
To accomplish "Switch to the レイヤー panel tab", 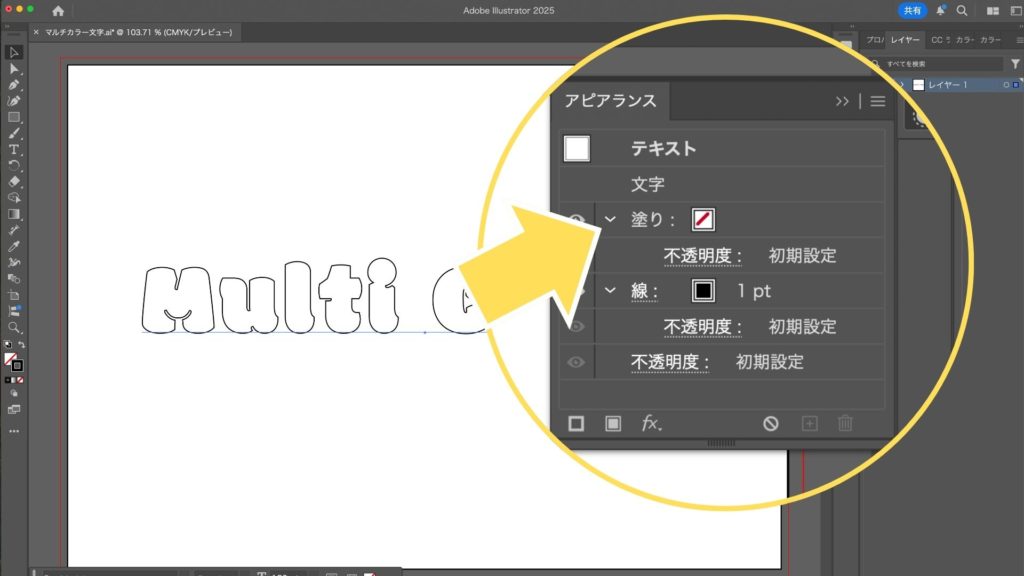I will (904, 40).
